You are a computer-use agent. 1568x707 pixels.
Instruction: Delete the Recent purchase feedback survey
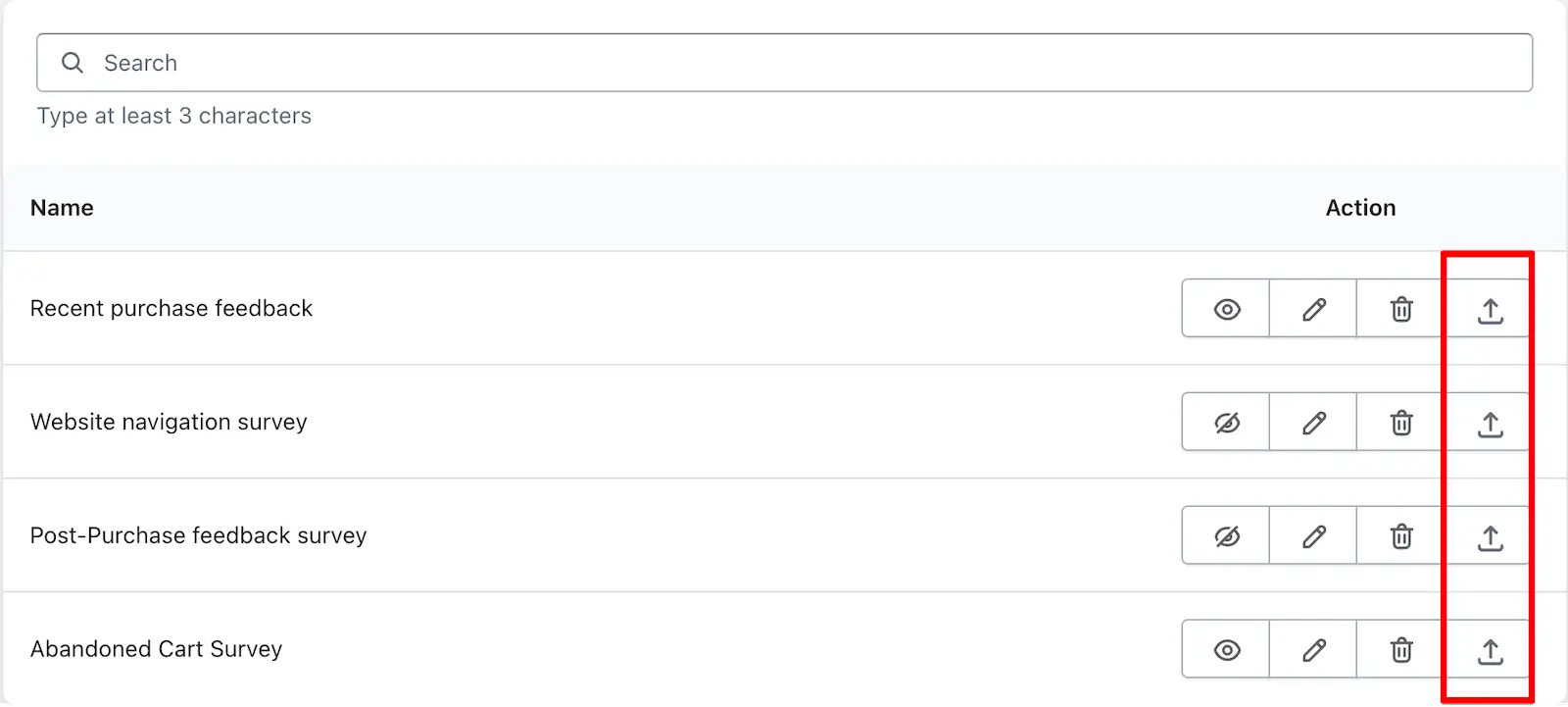tap(1401, 309)
